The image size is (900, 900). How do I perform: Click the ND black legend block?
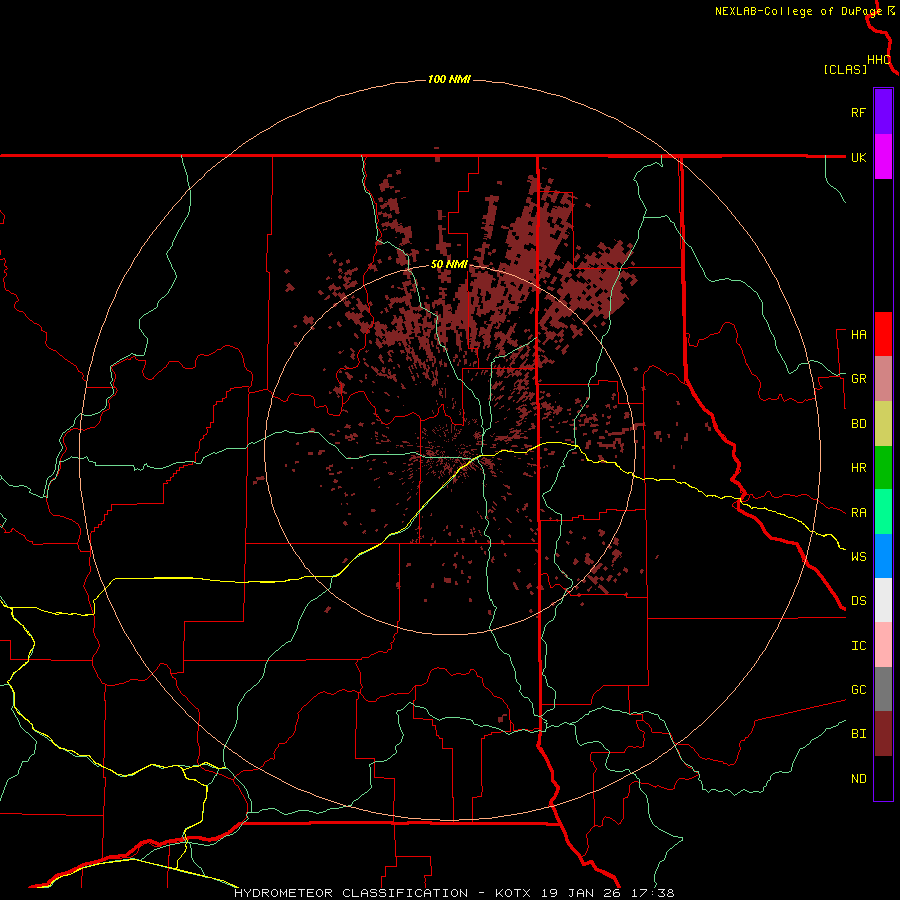(x=883, y=778)
